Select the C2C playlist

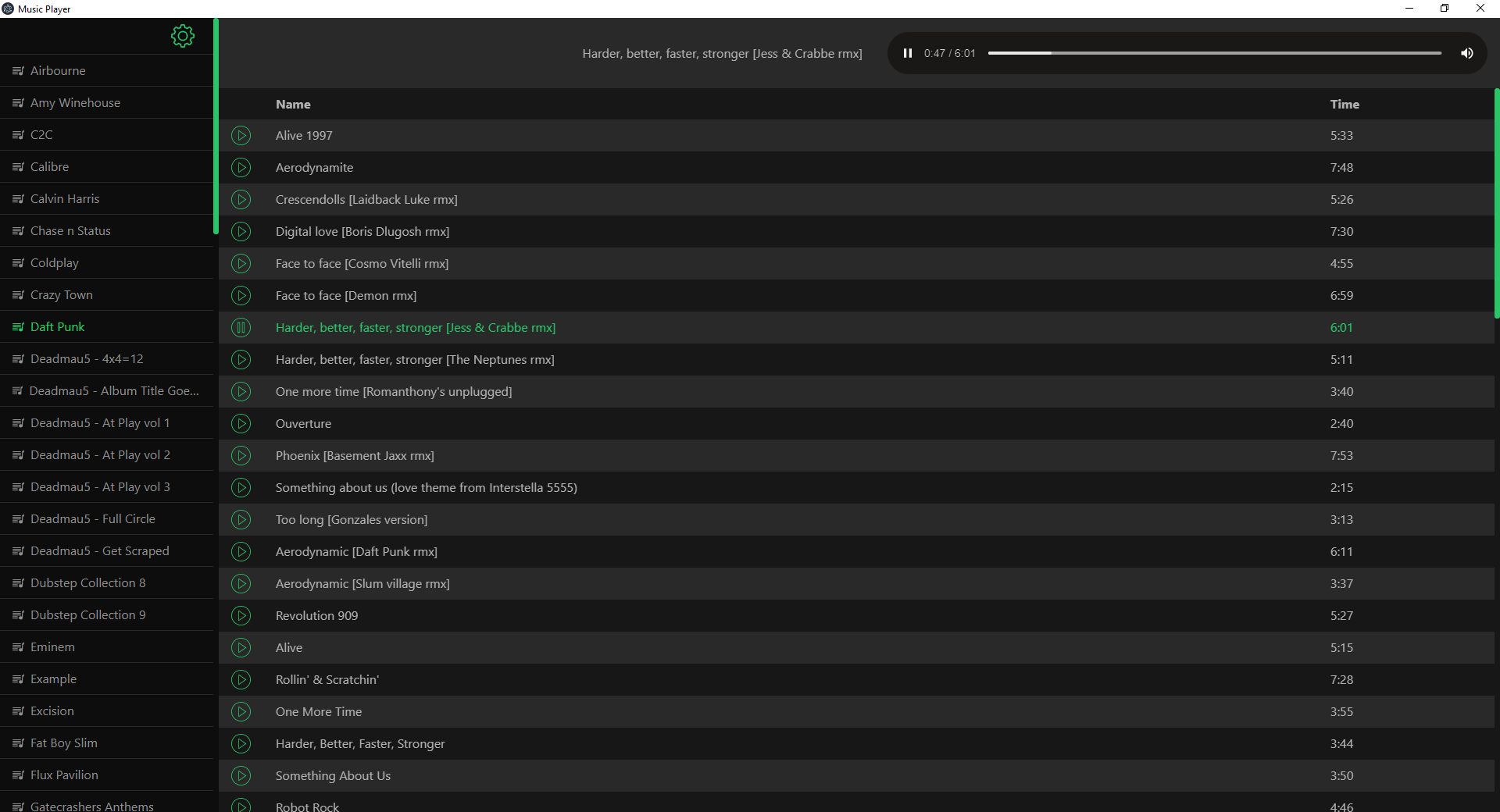106,134
